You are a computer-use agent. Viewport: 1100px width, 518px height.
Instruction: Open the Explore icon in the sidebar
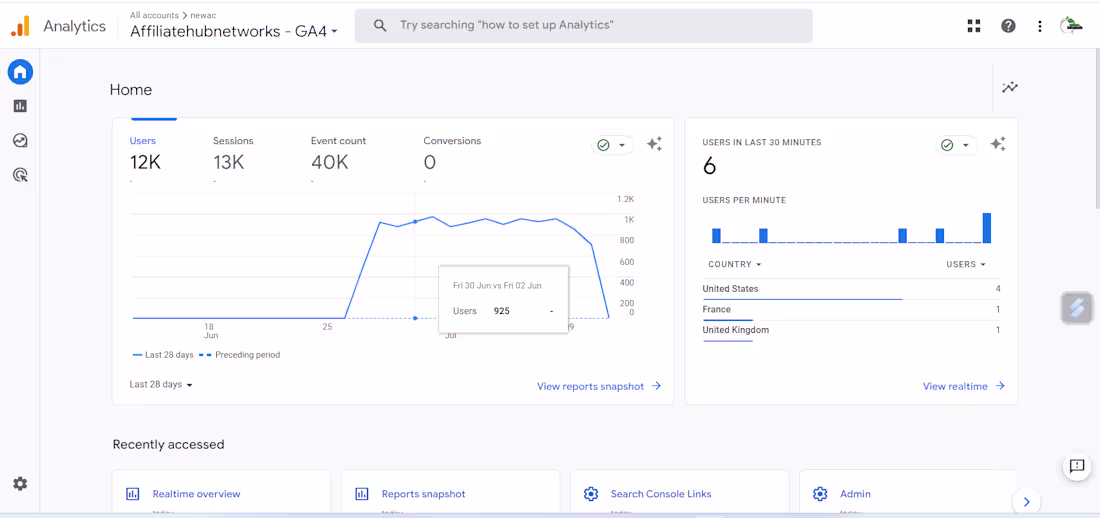tap(20, 140)
